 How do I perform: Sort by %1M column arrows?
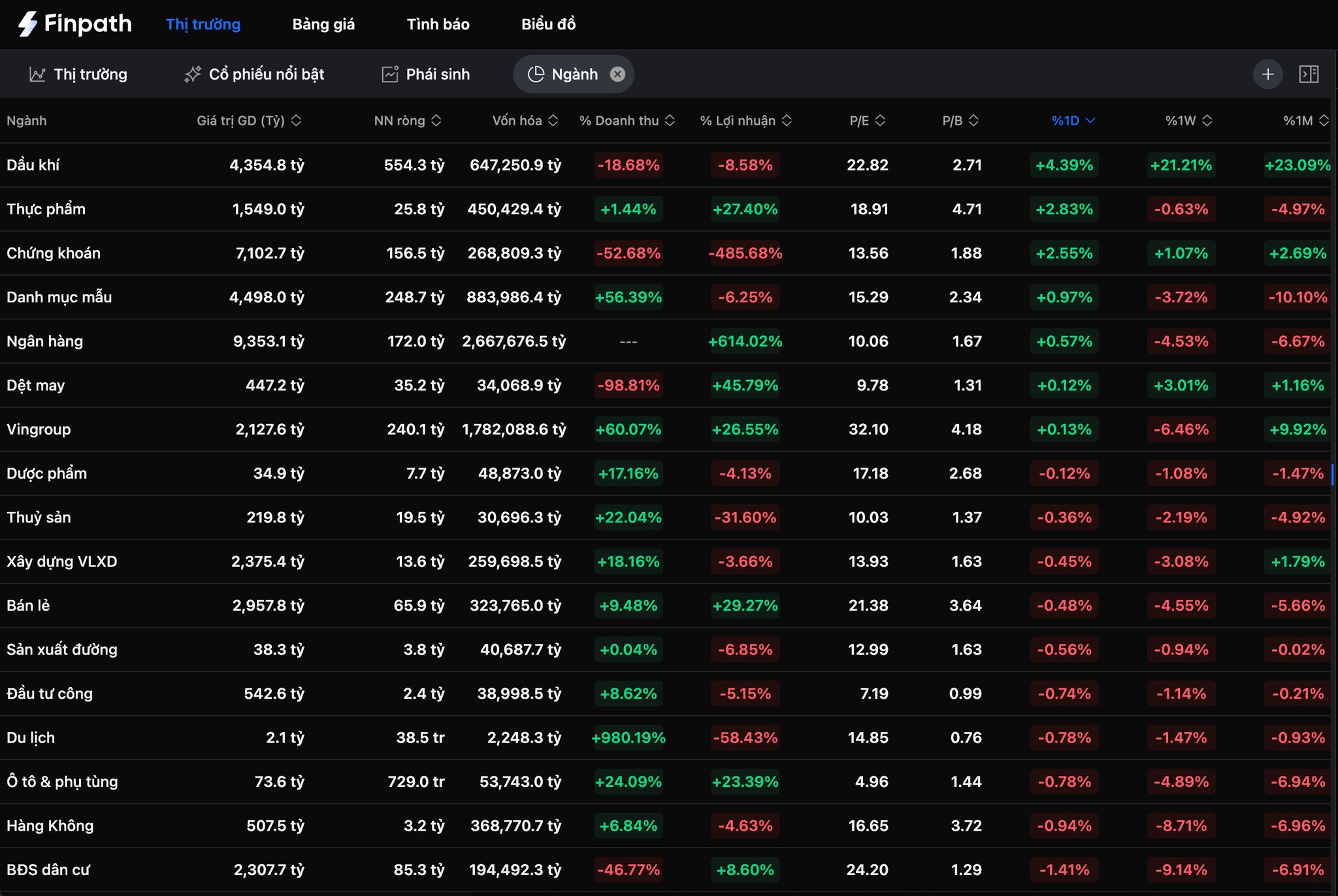tap(1324, 121)
